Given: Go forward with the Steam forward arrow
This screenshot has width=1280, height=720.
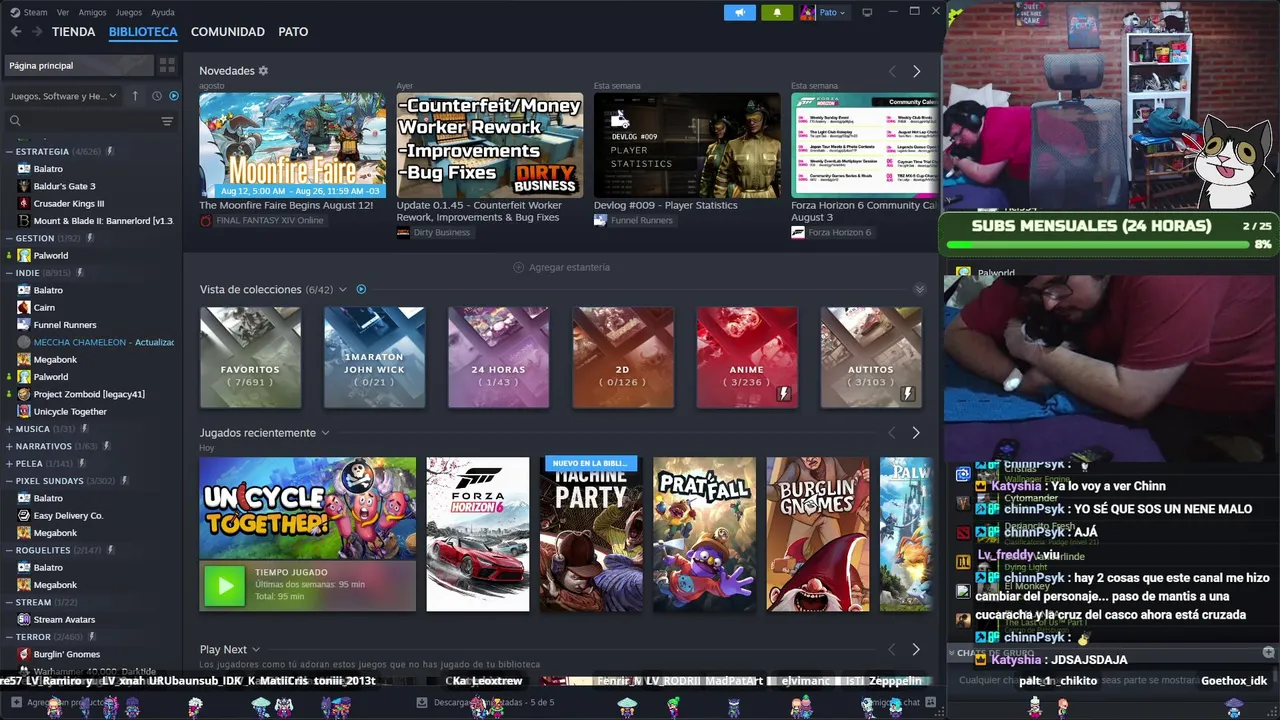Looking at the screenshot, I should click(37, 32).
